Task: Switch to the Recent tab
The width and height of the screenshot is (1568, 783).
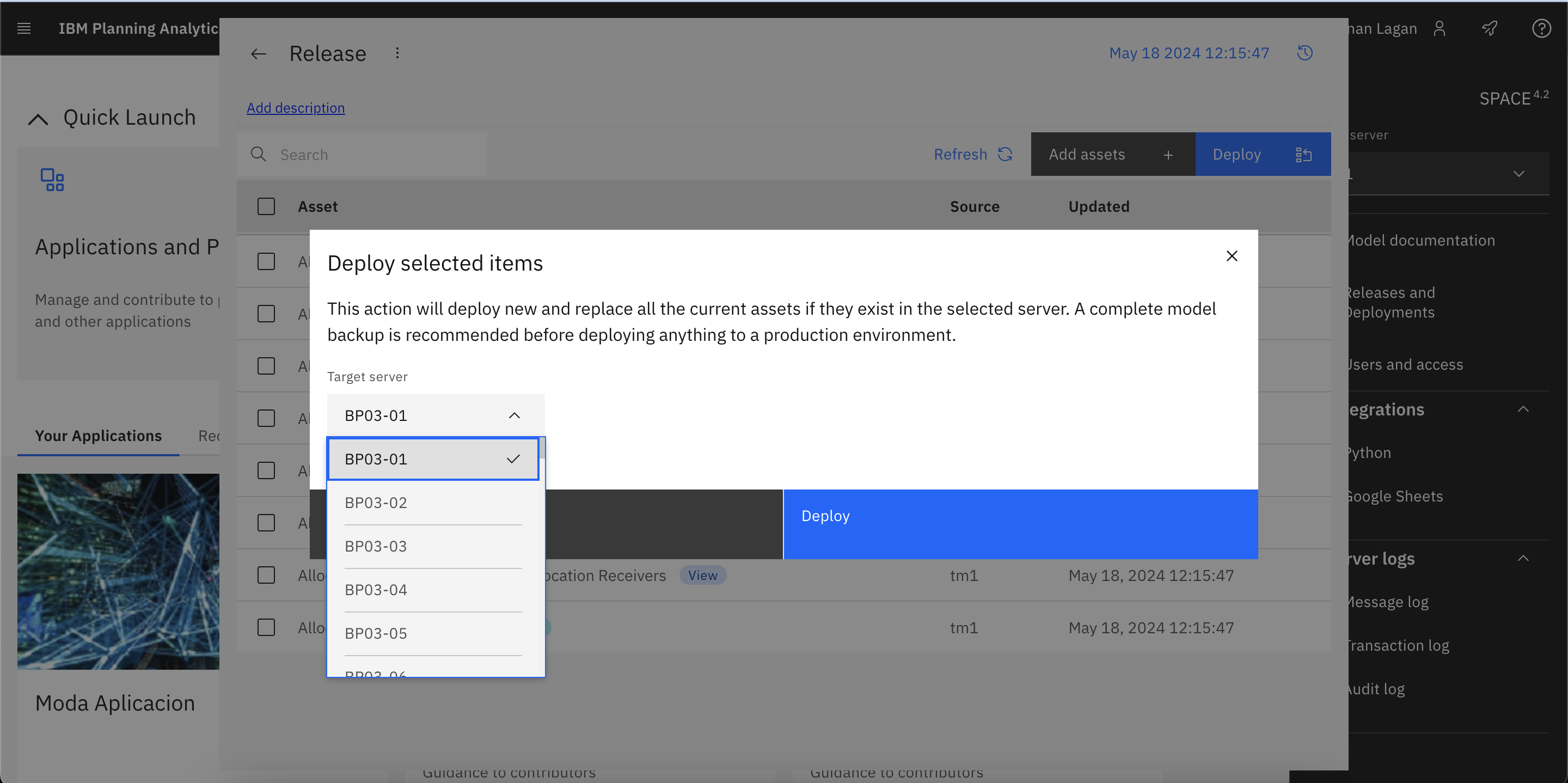Action: (x=210, y=435)
